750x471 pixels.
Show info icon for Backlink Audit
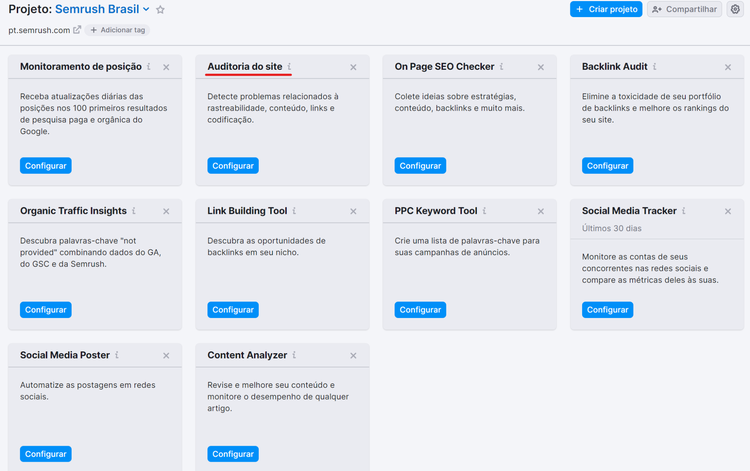point(654,66)
